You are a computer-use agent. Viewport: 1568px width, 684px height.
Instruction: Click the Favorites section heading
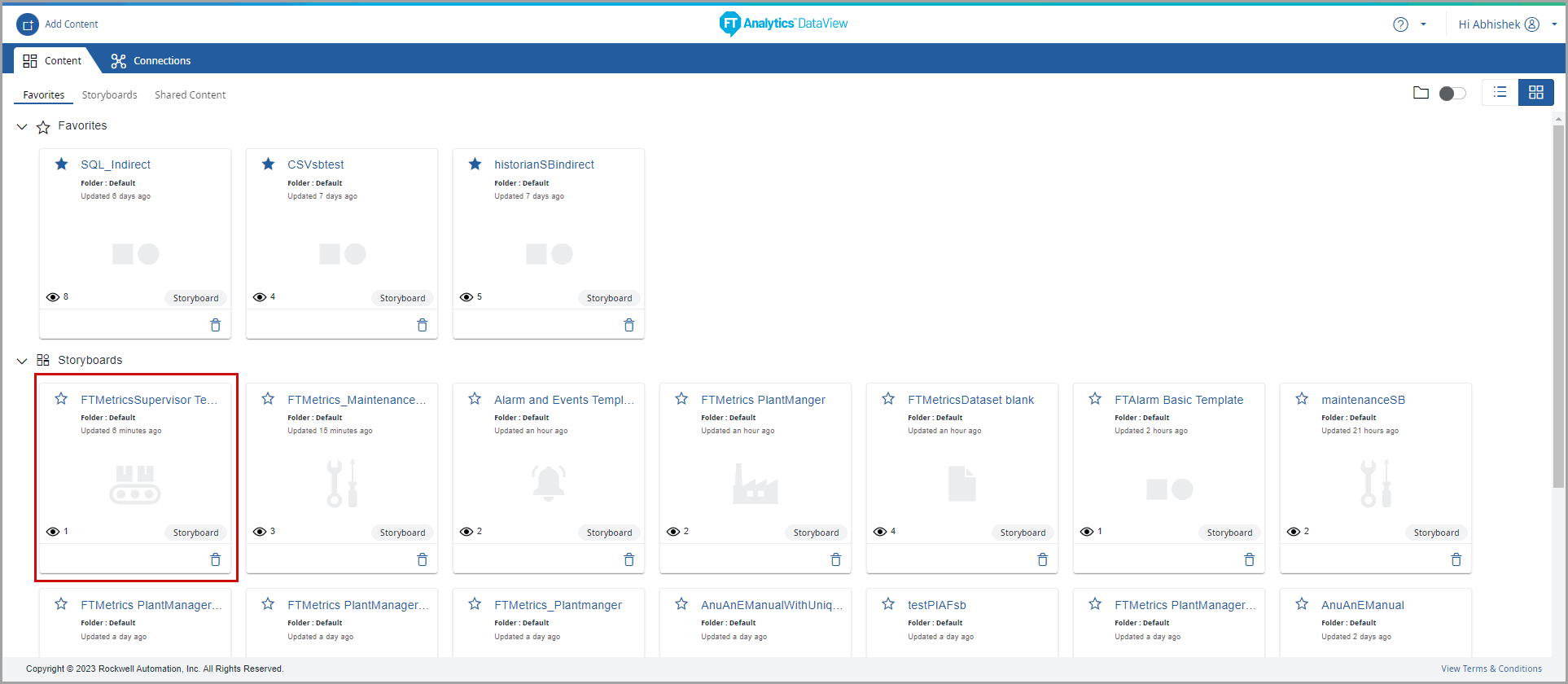tap(82, 125)
